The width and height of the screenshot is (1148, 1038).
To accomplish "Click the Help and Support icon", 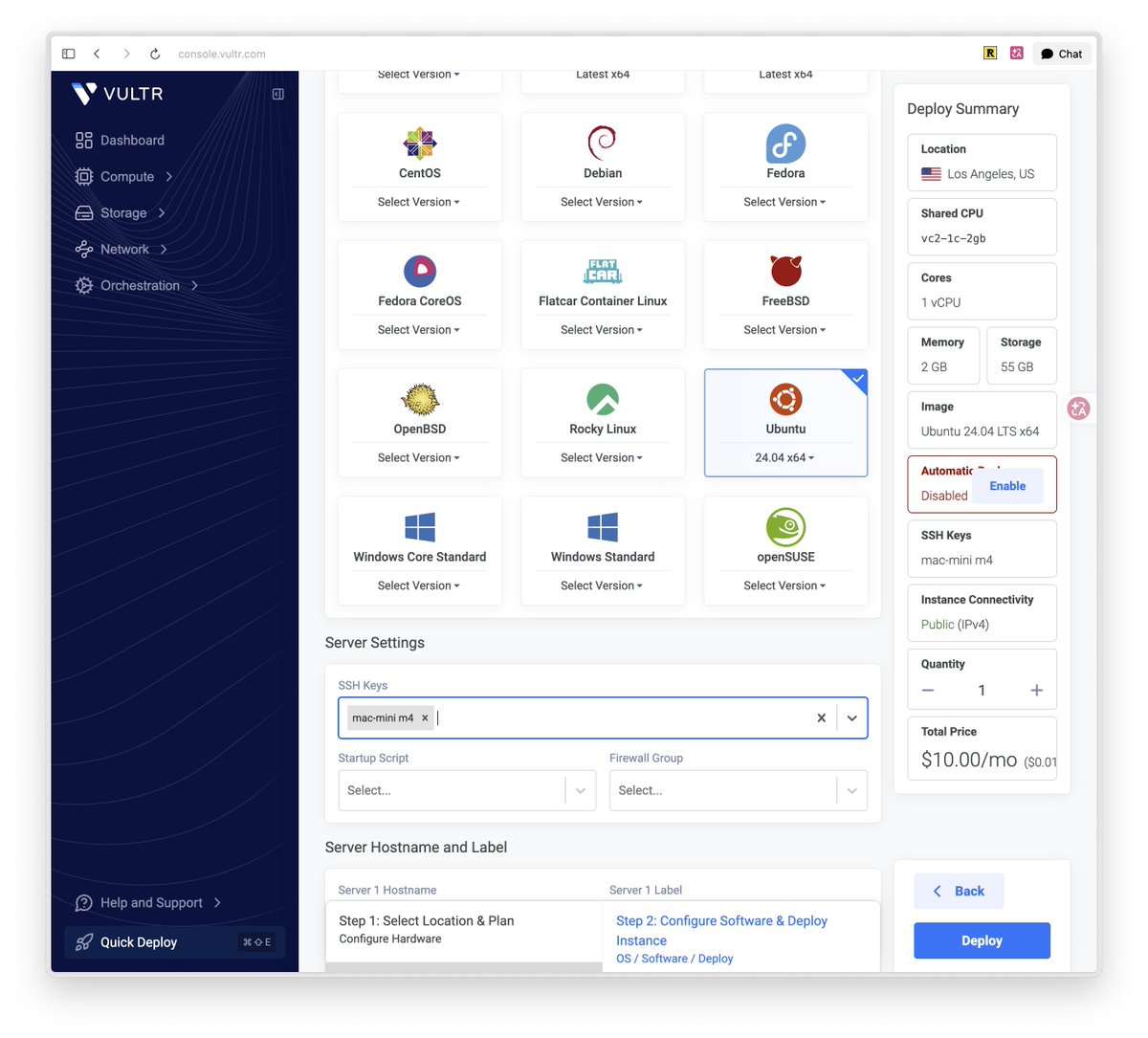I will tap(84, 903).
